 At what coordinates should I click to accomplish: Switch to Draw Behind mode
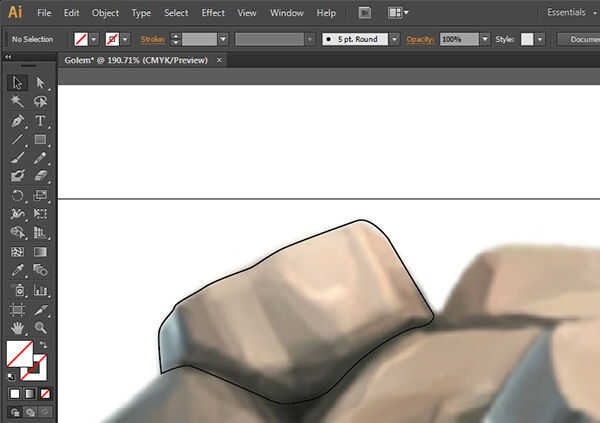30,412
